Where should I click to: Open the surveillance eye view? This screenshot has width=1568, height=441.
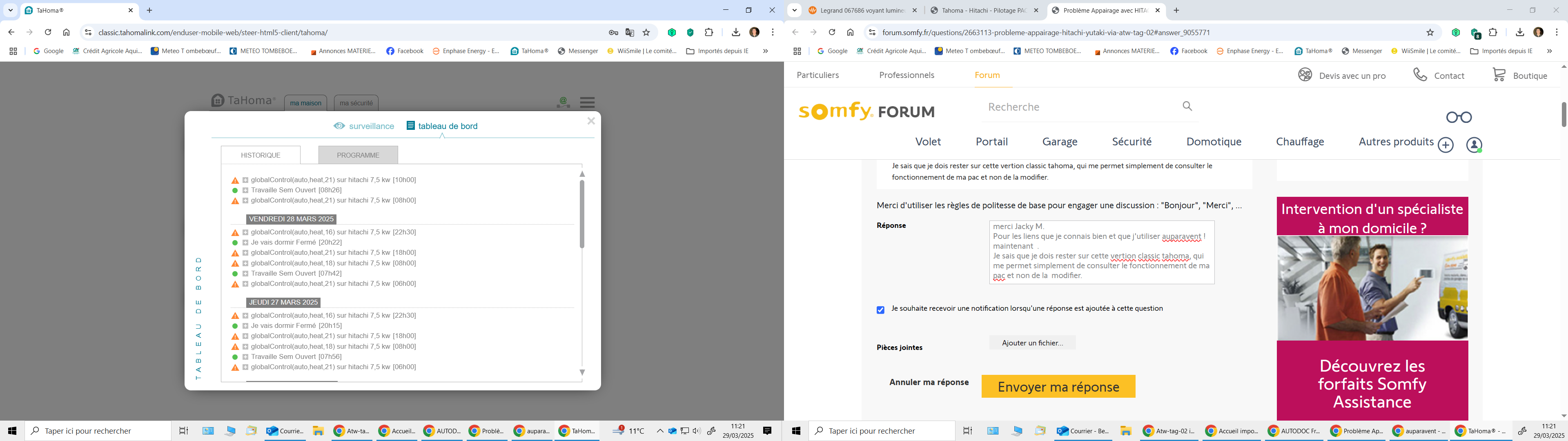pyautogui.click(x=364, y=126)
